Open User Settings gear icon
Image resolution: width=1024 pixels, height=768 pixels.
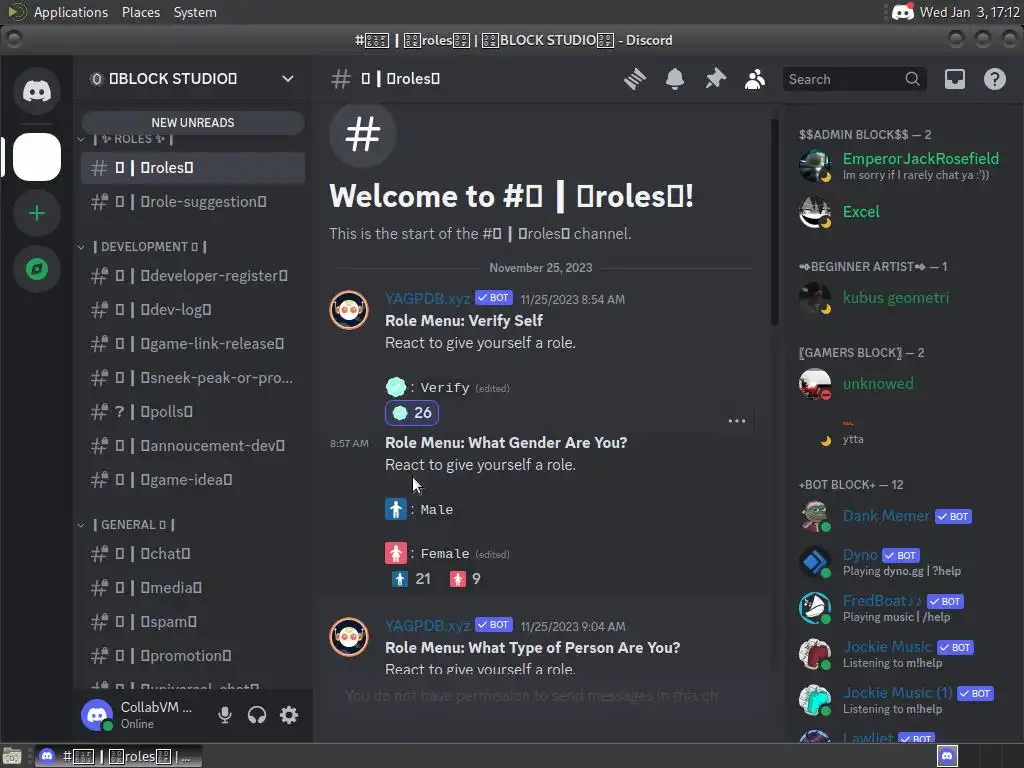coord(289,715)
